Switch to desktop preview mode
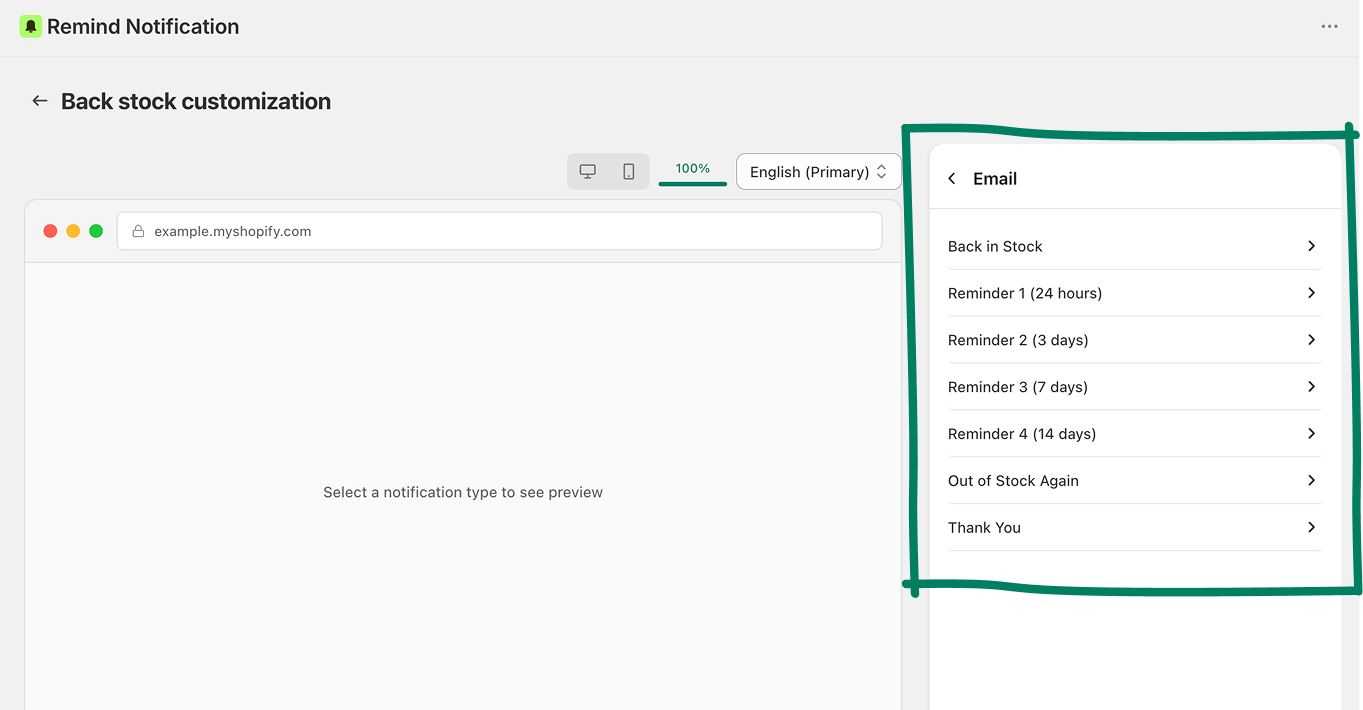The height and width of the screenshot is (710, 1363). pos(588,172)
